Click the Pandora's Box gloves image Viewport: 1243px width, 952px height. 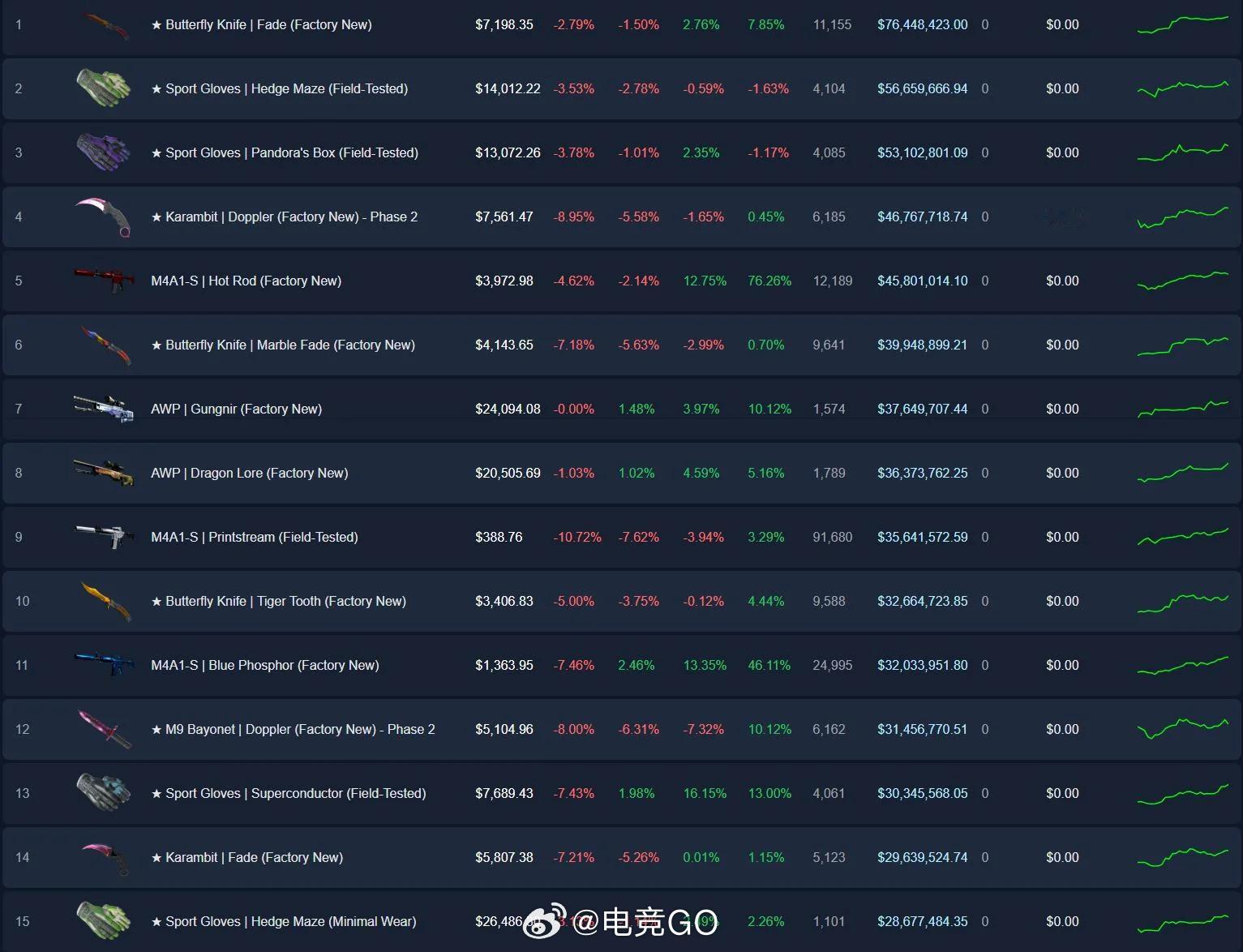(104, 152)
